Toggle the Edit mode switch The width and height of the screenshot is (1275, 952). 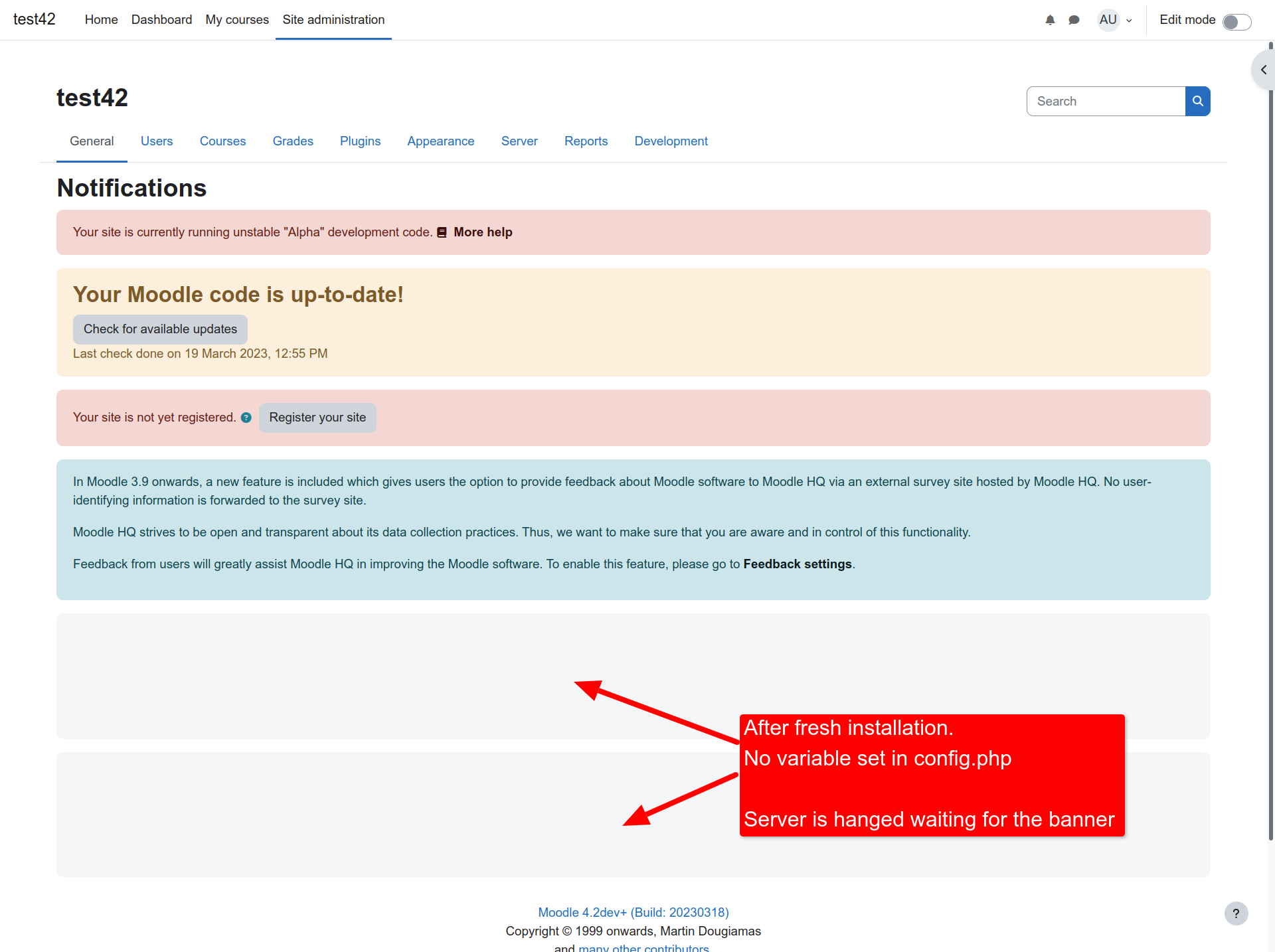coord(1236,21)
